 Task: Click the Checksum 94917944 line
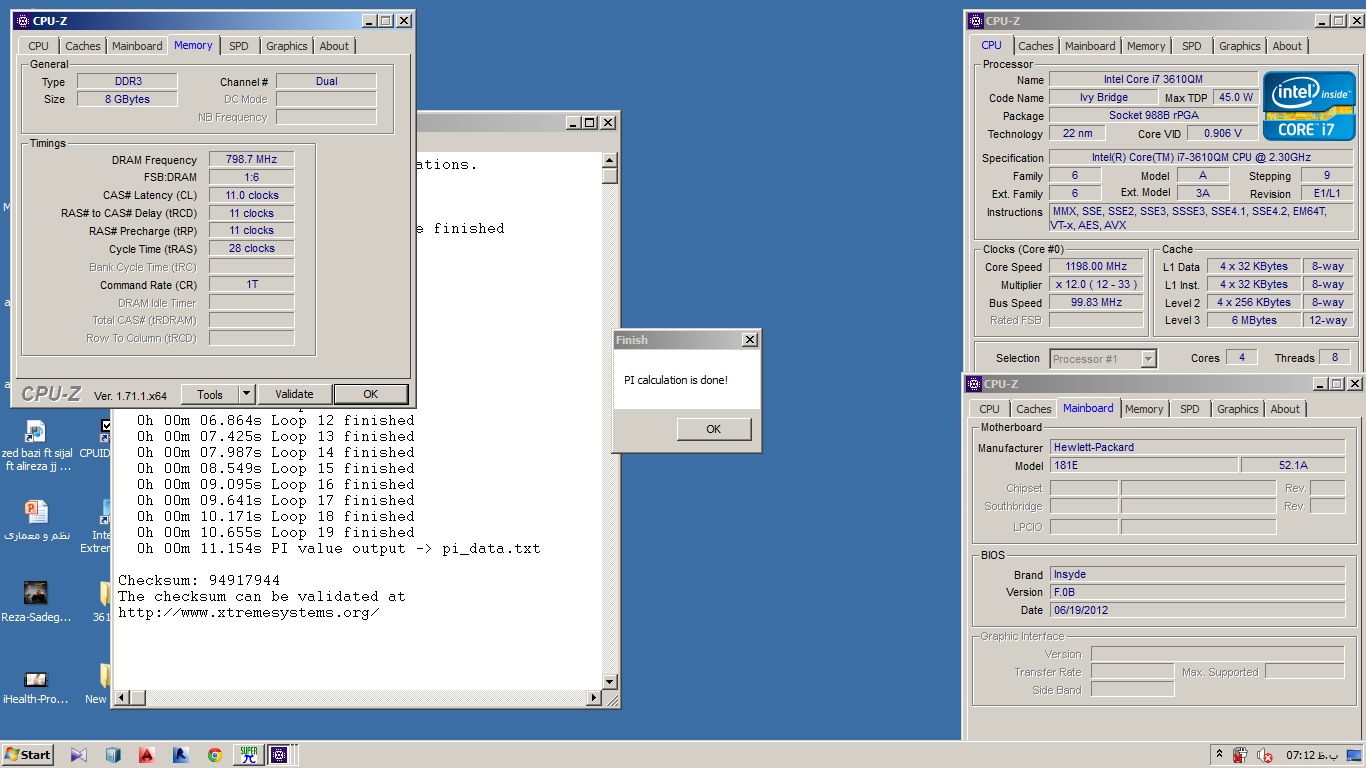pos(199,580)
